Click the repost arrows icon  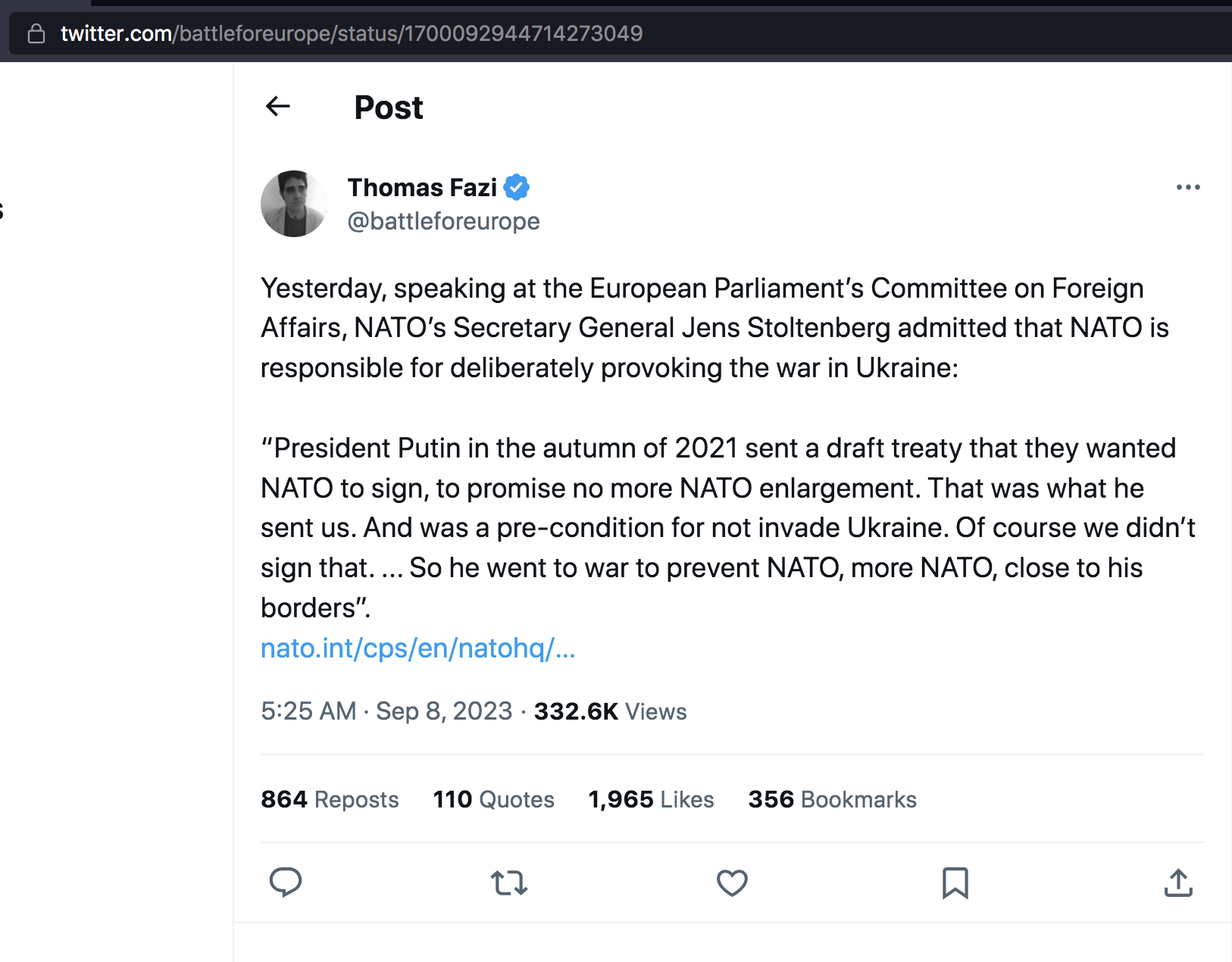click(508, 882)
